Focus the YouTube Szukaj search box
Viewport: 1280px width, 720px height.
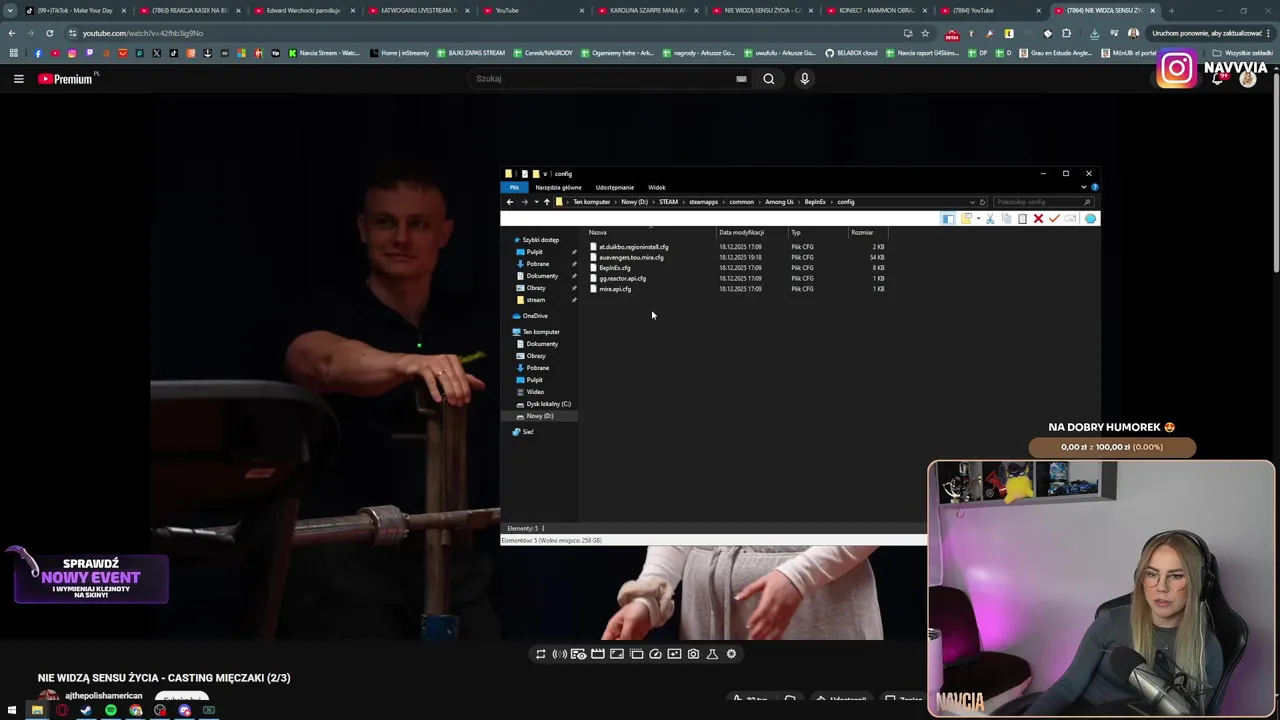click(610, 79)
